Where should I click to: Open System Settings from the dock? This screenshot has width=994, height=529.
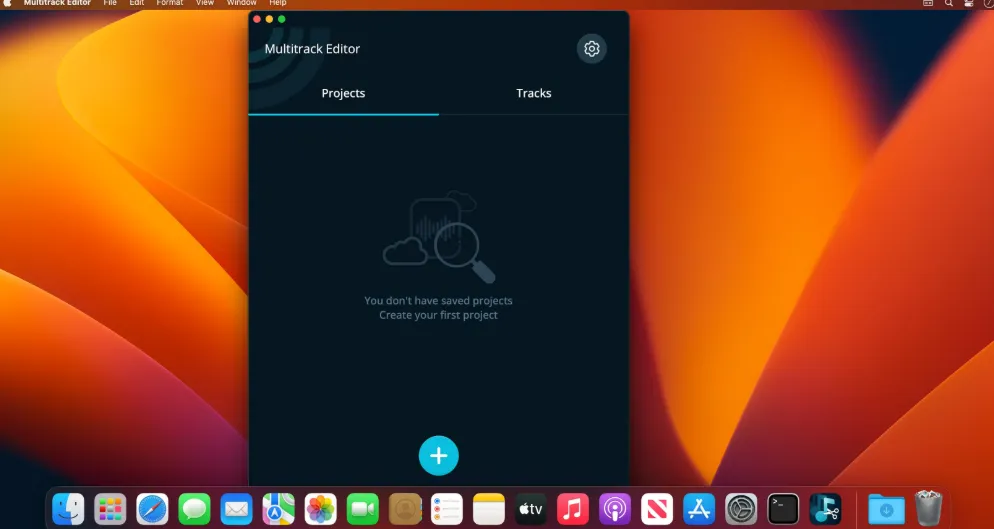click(741, 509)
